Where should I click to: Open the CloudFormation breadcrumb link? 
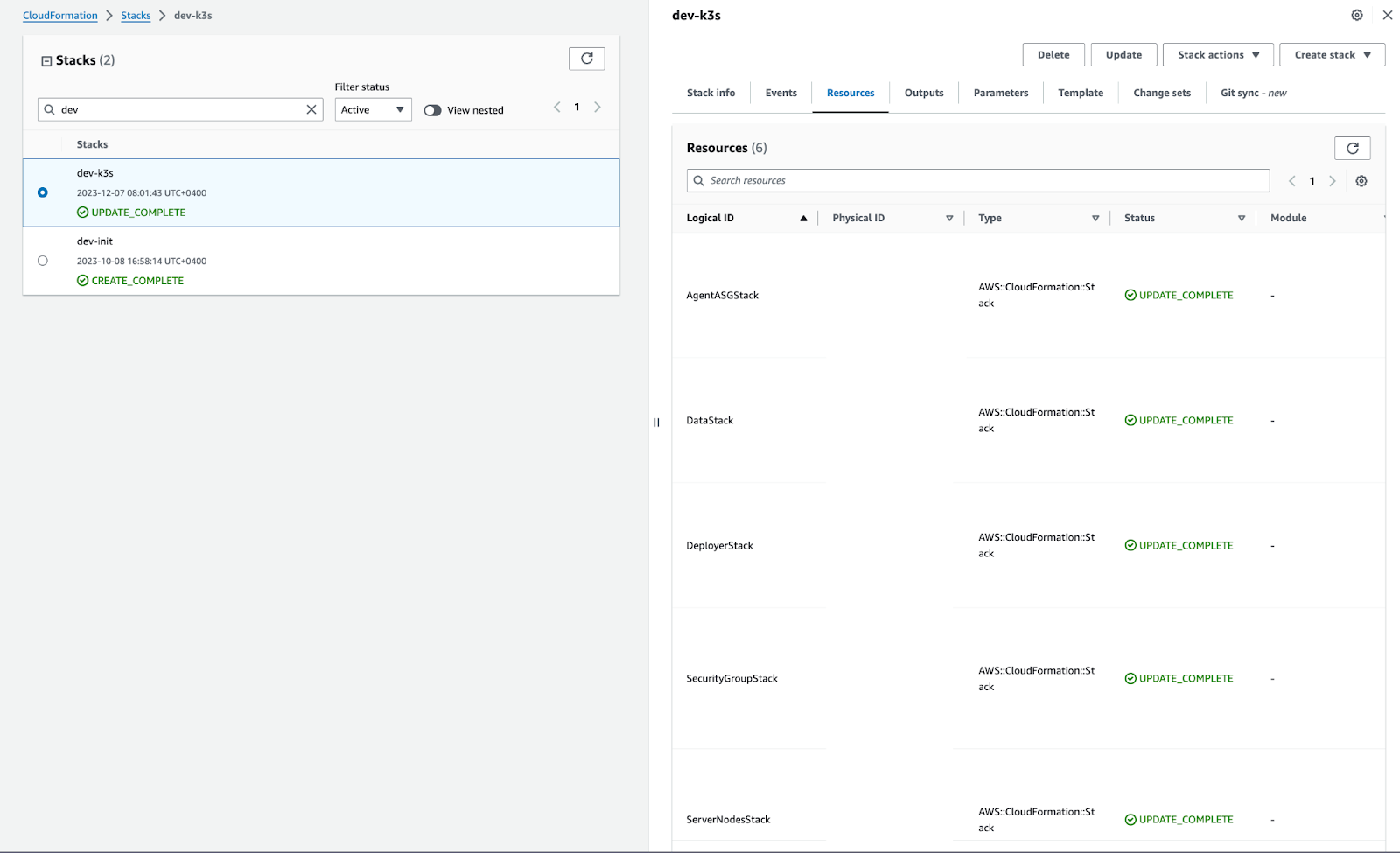pos(59,15)
